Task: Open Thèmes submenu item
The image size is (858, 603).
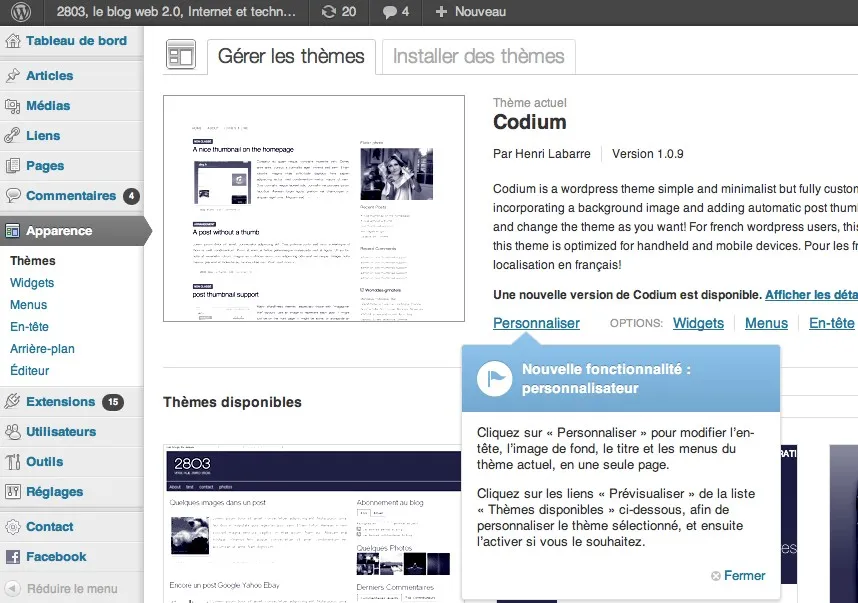Action: 33,260
